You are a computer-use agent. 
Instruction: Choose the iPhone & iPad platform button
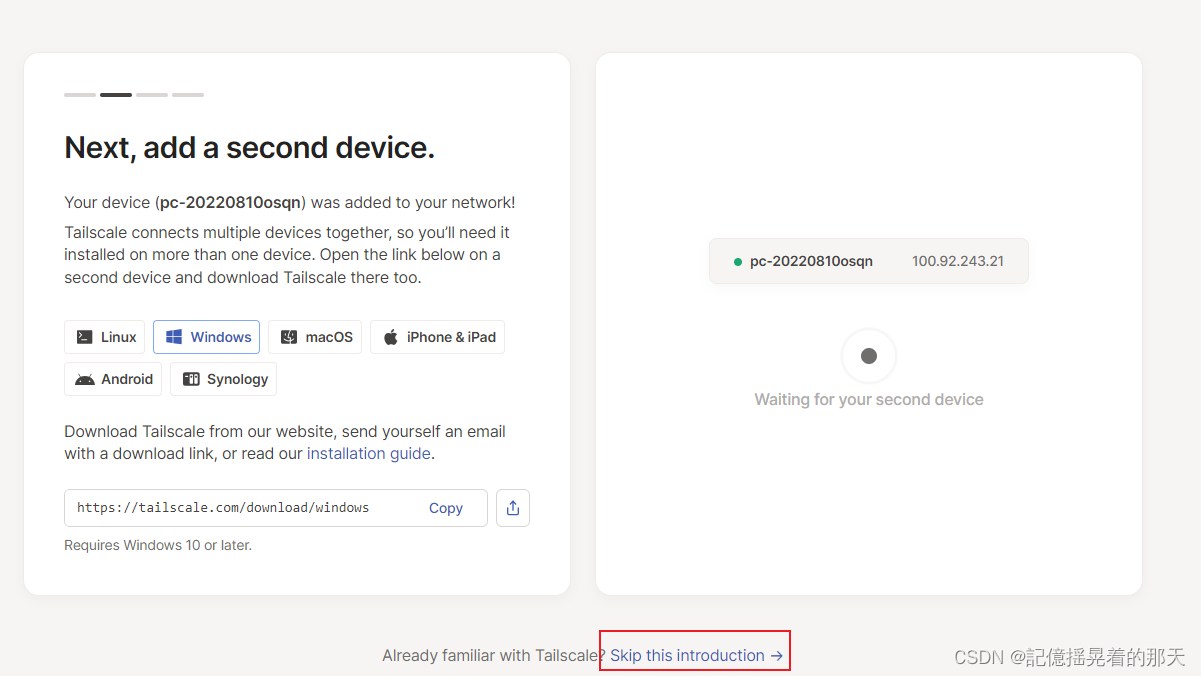tap(437, 337)
